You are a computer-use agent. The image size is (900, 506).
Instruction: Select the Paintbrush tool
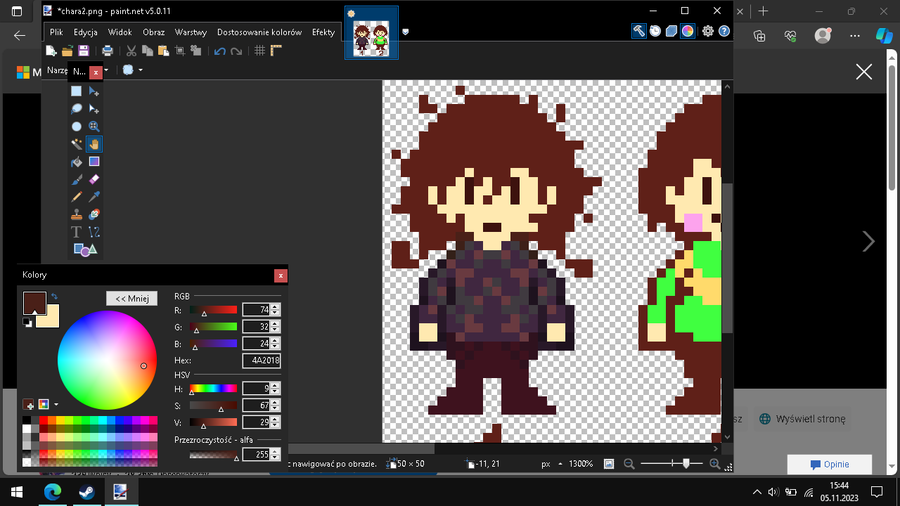tap(76, 180)
